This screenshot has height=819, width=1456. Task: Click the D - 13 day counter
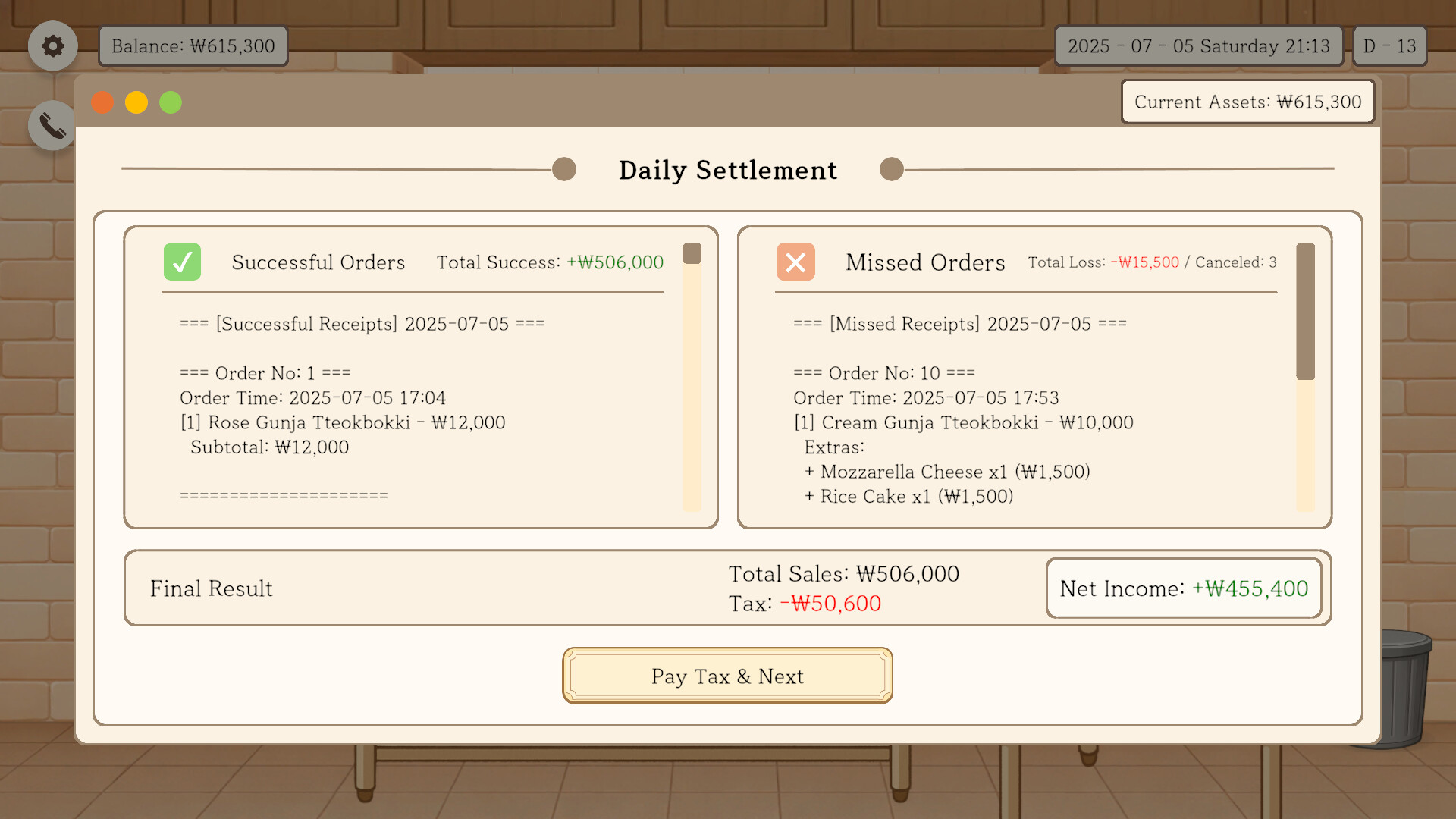click(1389, 46)
